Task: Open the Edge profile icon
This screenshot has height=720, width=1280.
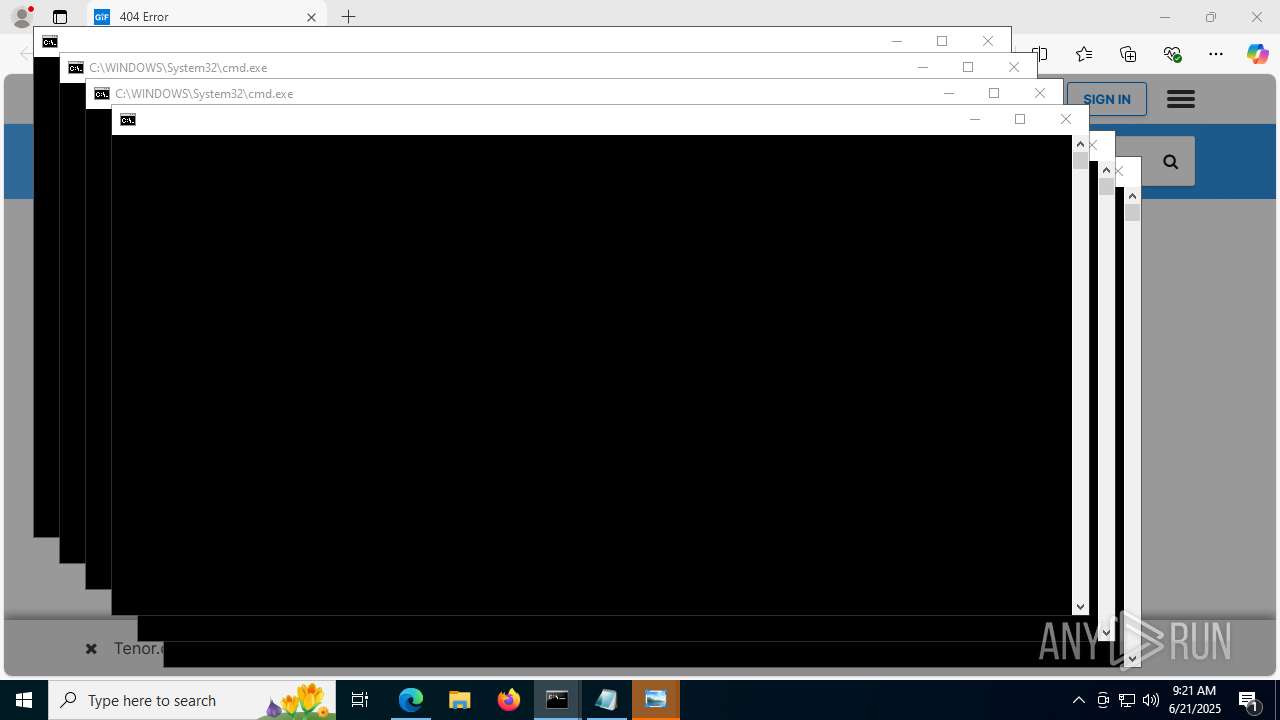Action: [22, 16]
